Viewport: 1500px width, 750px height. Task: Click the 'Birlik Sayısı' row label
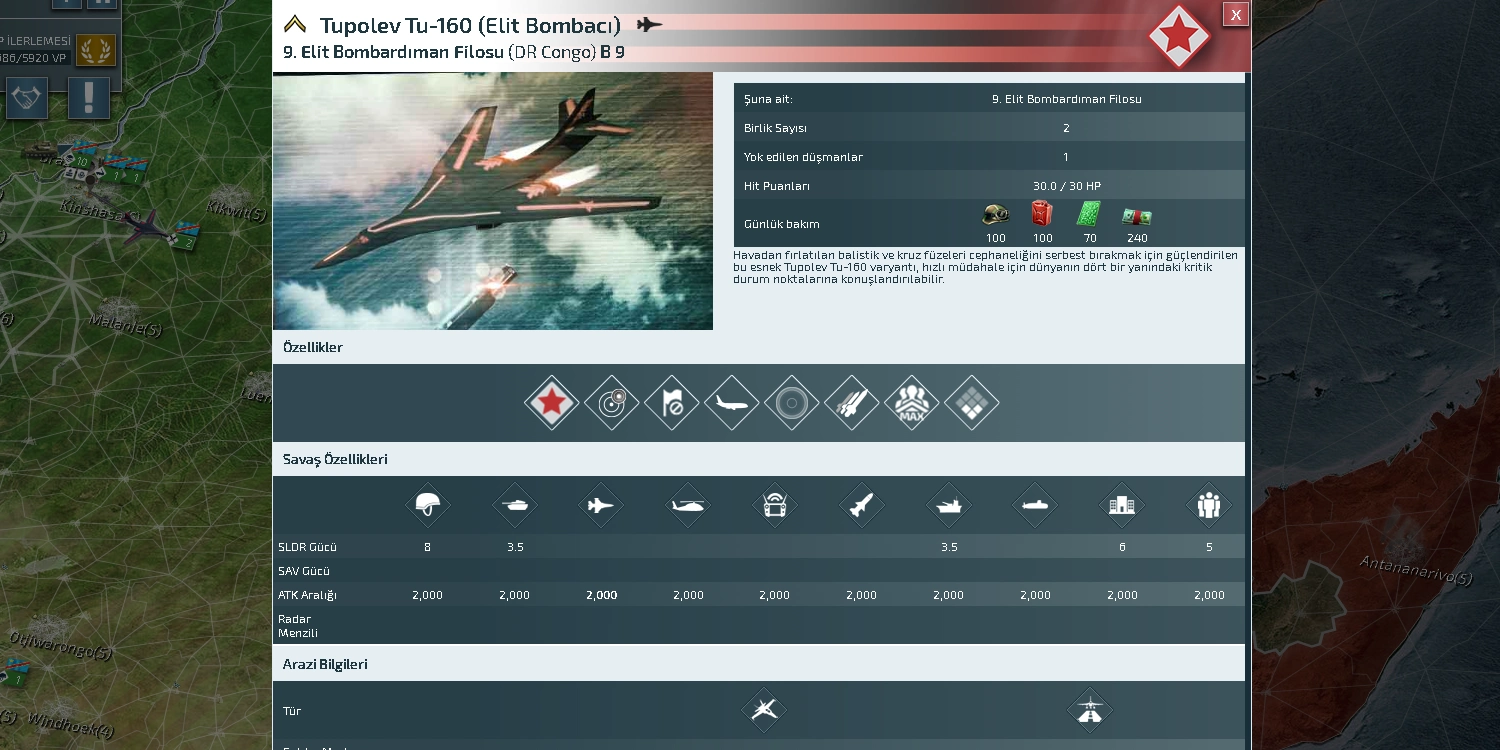775,128
